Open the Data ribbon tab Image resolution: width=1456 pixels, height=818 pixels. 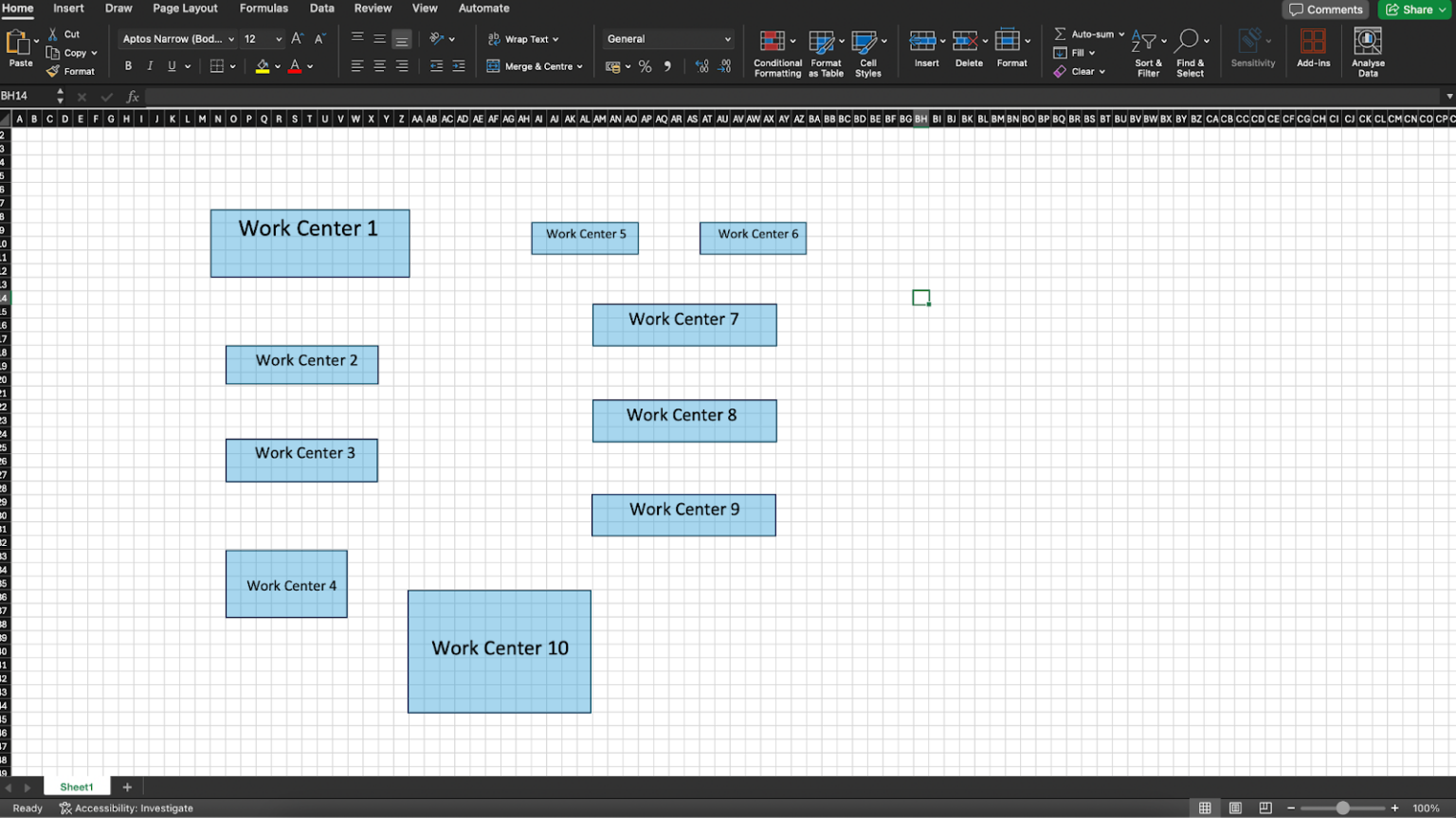[x=322, y=9]
